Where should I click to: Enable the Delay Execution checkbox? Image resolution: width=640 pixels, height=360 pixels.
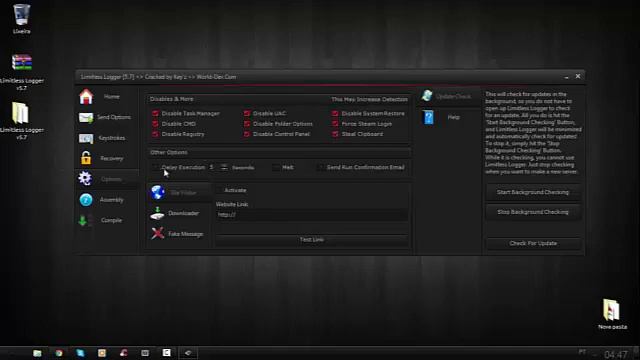click(x=155, y=167)
